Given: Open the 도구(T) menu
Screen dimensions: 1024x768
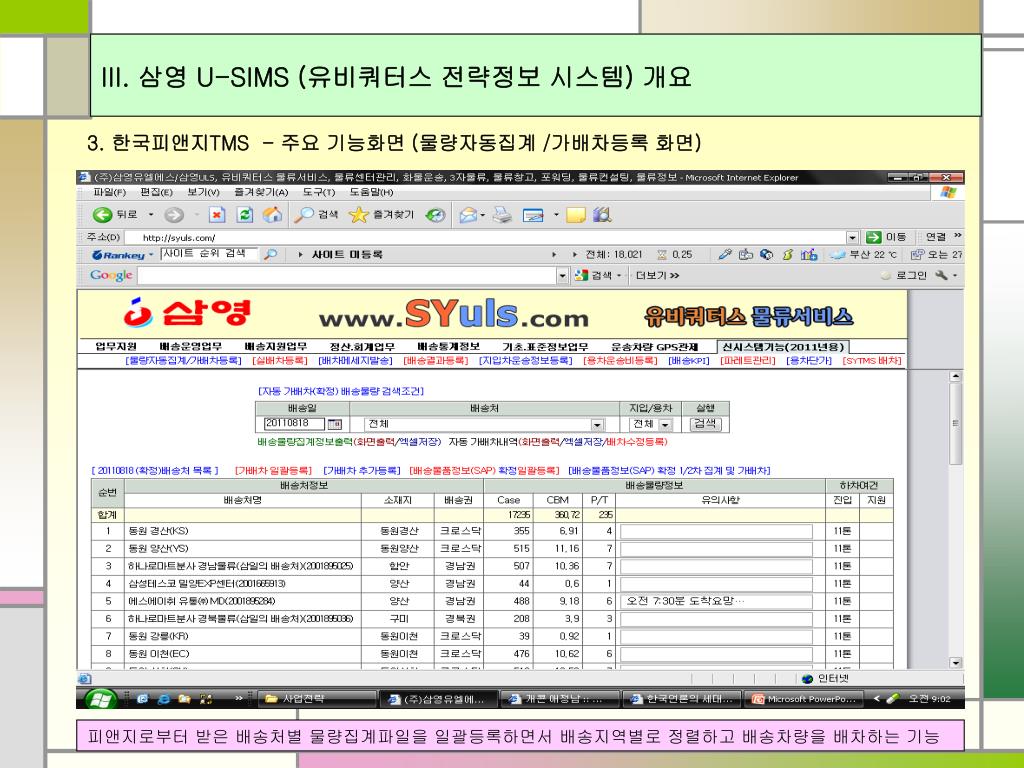Looking at the screenshot, I should click(x=319, y=192).
